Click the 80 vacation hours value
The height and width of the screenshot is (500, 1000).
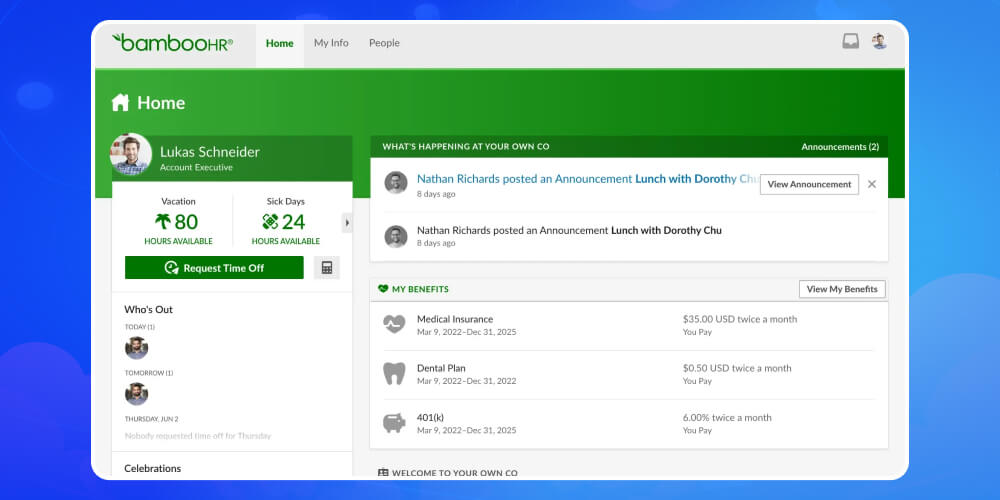(x=186, y=222)
